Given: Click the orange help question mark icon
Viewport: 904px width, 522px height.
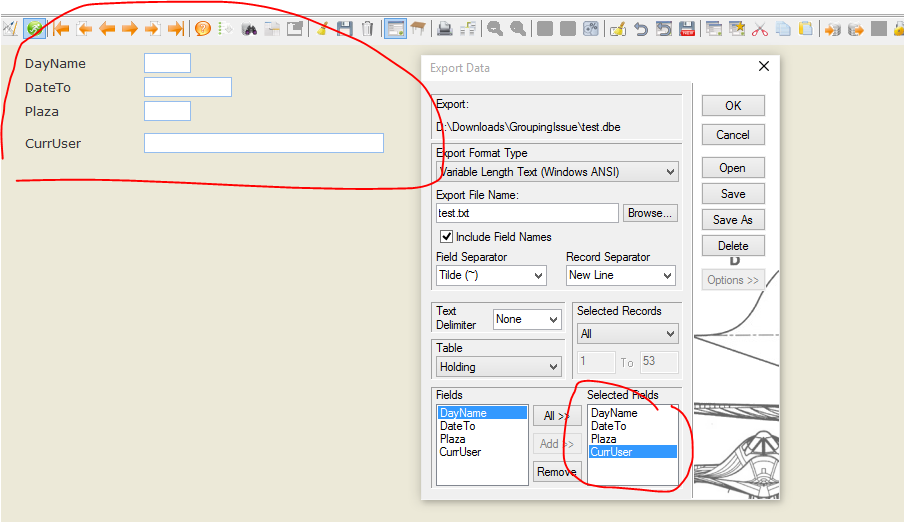Looking at the screenshot, I should [202, 29].
